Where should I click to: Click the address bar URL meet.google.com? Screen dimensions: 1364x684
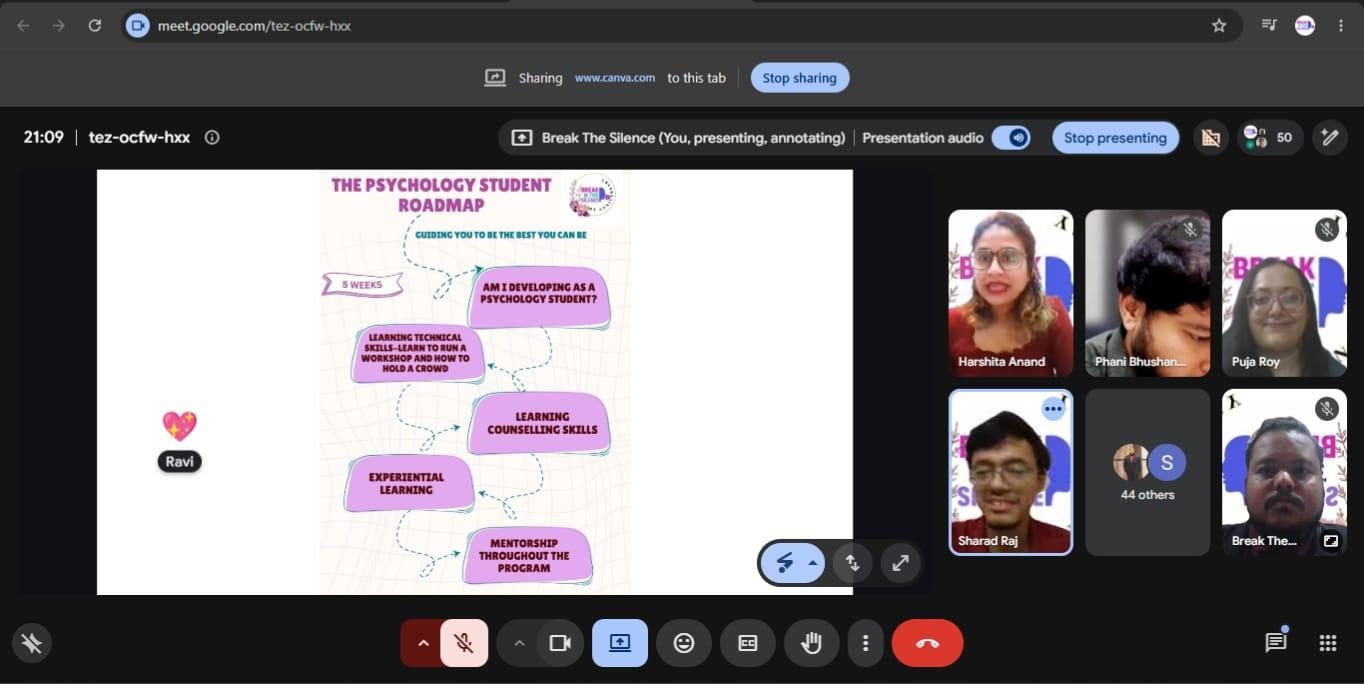tap(254, 26)
